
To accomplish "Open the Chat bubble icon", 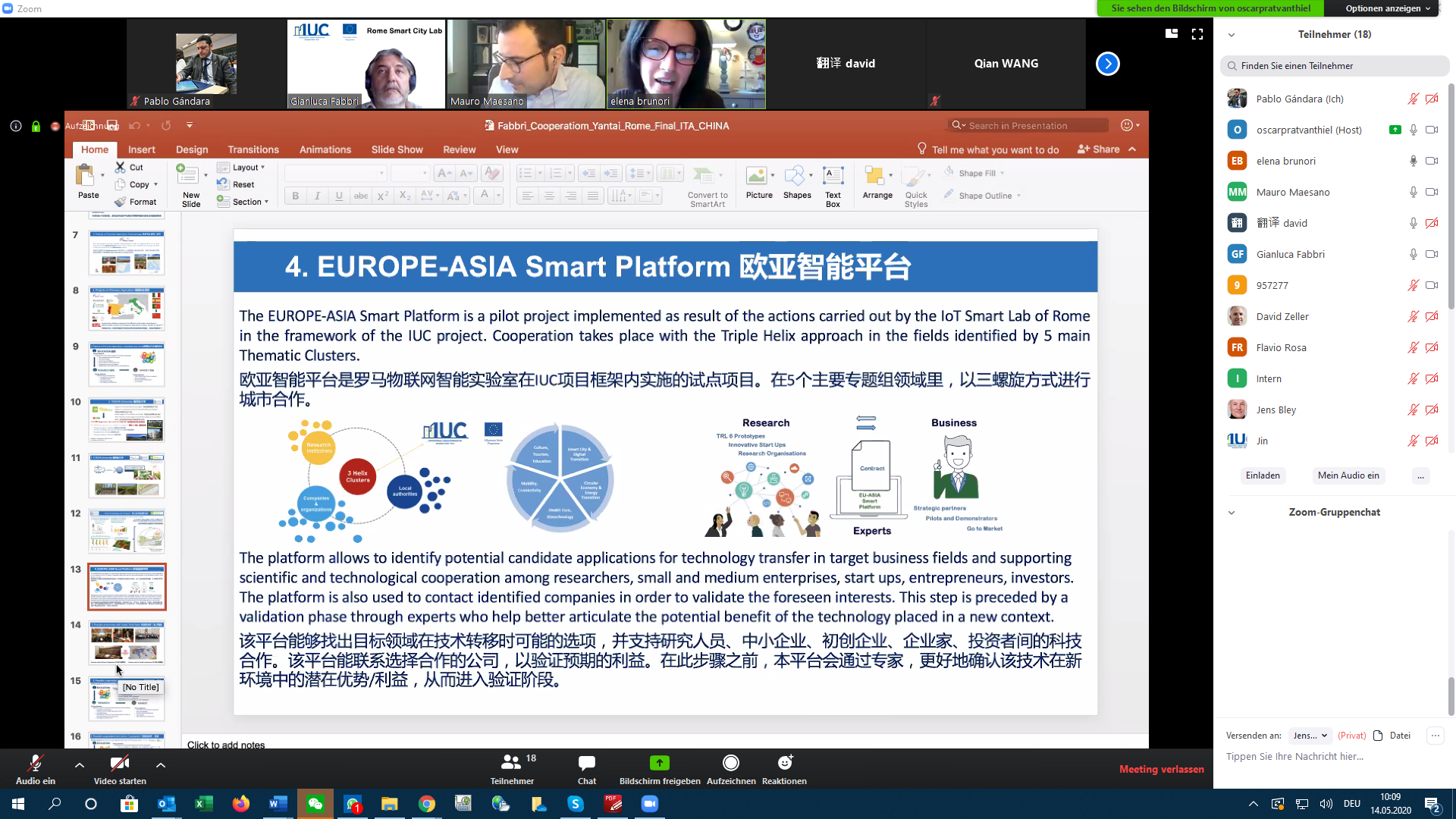I will pyautogui.click(x=586, y=763).
